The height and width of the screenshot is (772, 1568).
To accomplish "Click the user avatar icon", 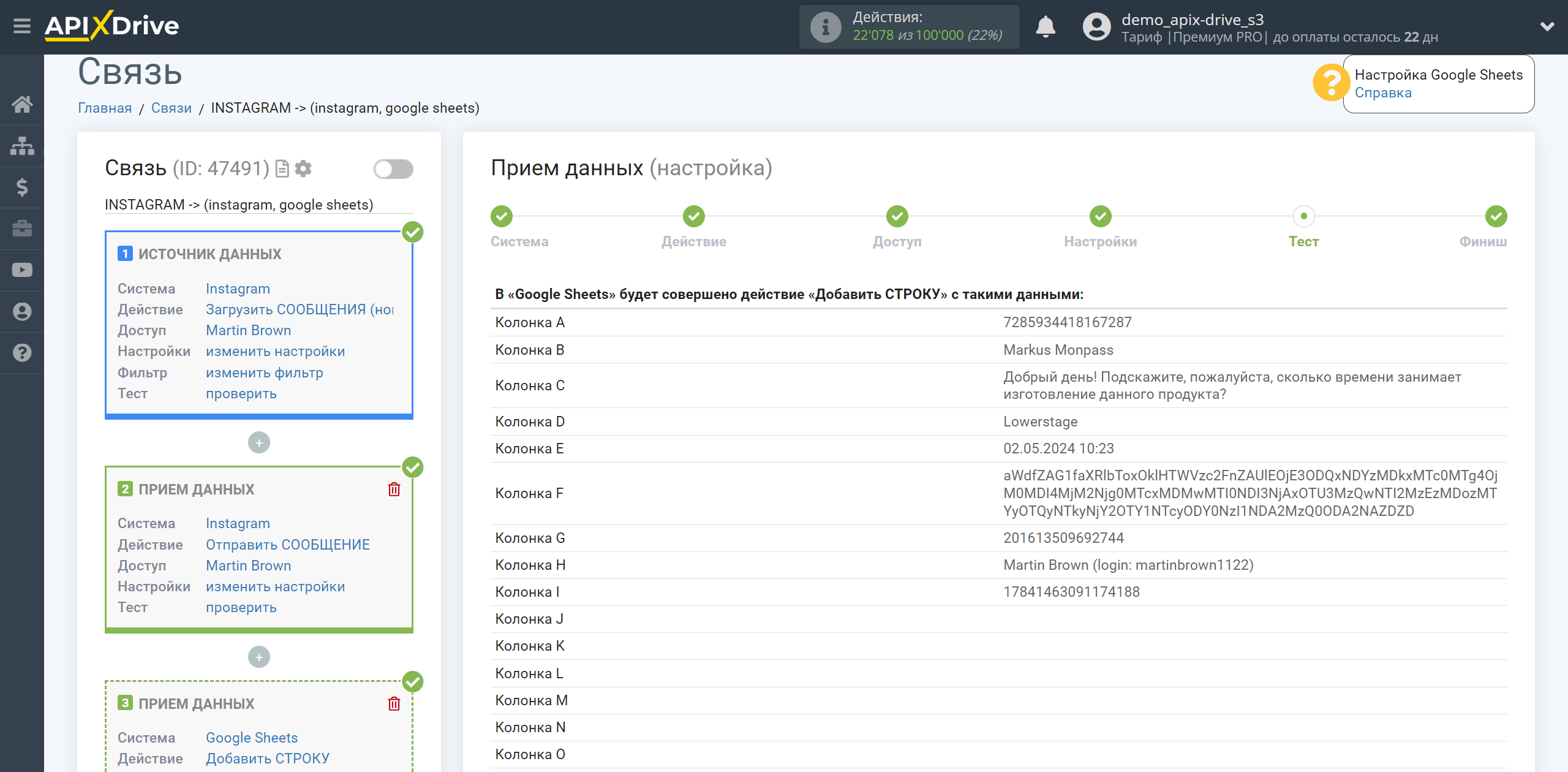I will click(1096, 27).
